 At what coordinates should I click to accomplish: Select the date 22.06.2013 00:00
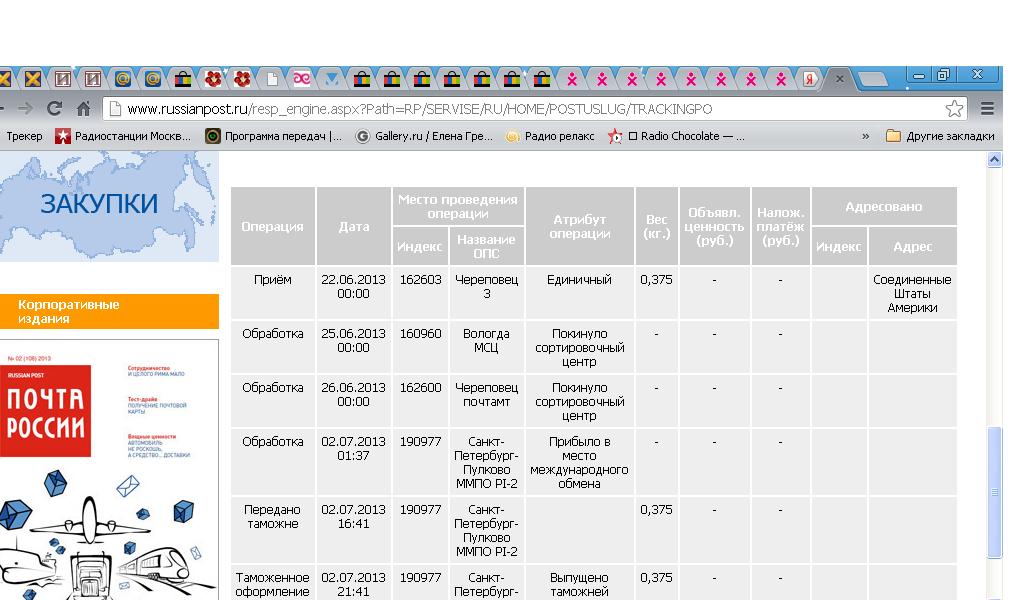click(x=353, y=292)
